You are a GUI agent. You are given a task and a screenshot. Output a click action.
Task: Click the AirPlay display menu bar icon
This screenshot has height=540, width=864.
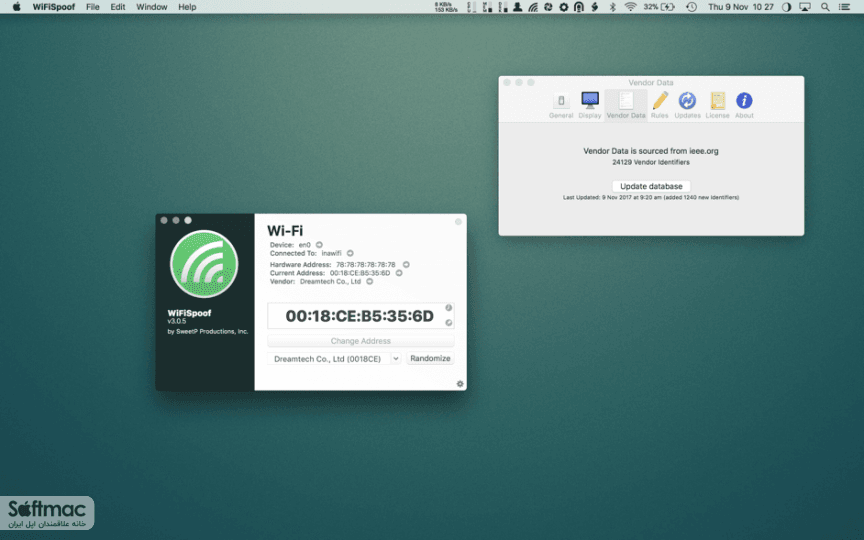(x=805, y=7)
